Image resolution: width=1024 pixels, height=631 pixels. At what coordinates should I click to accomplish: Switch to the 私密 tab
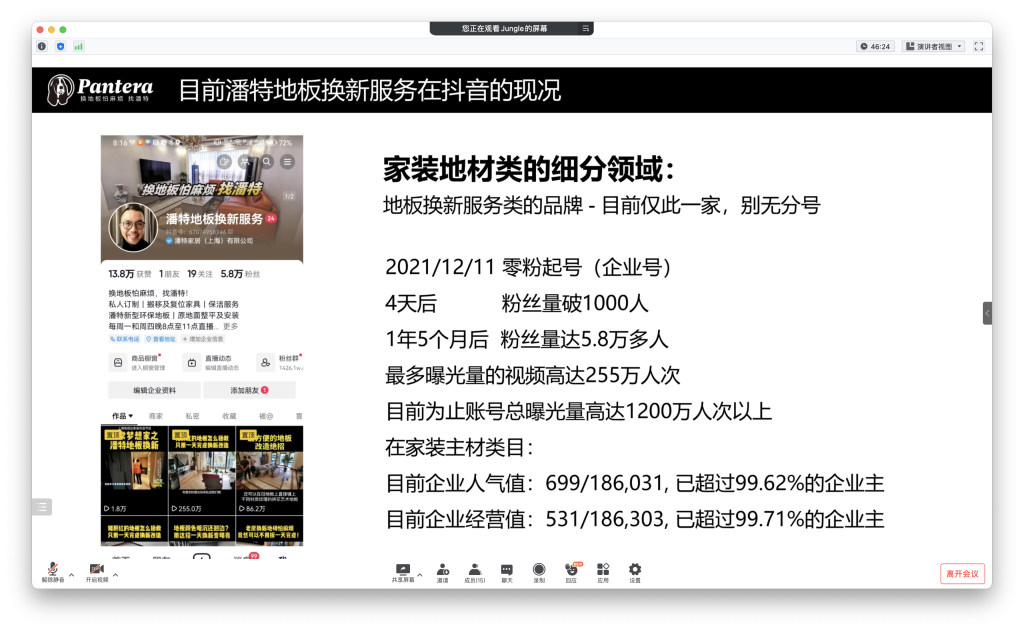tap(192, 416)
